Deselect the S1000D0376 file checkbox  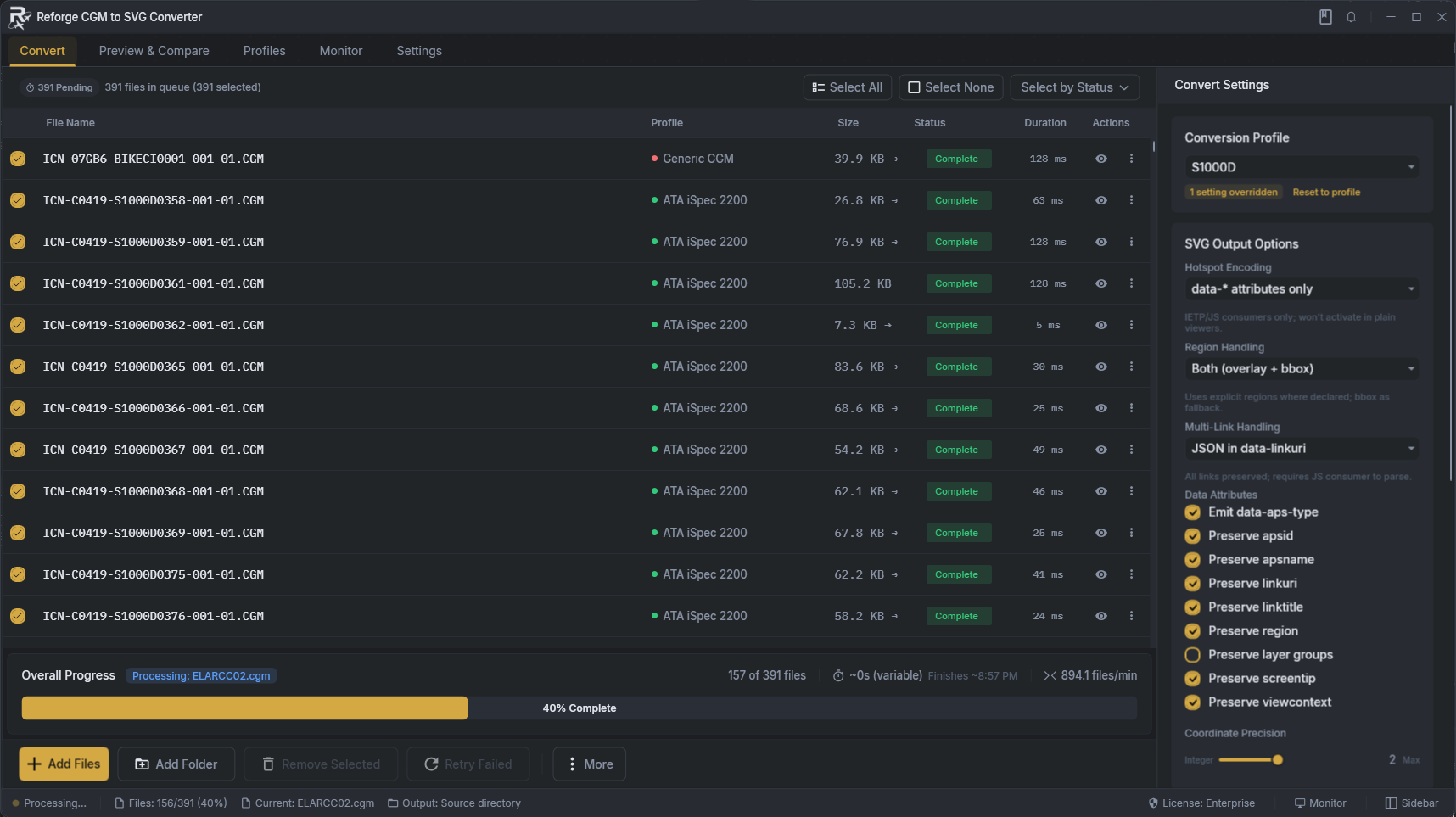point(18,616)
